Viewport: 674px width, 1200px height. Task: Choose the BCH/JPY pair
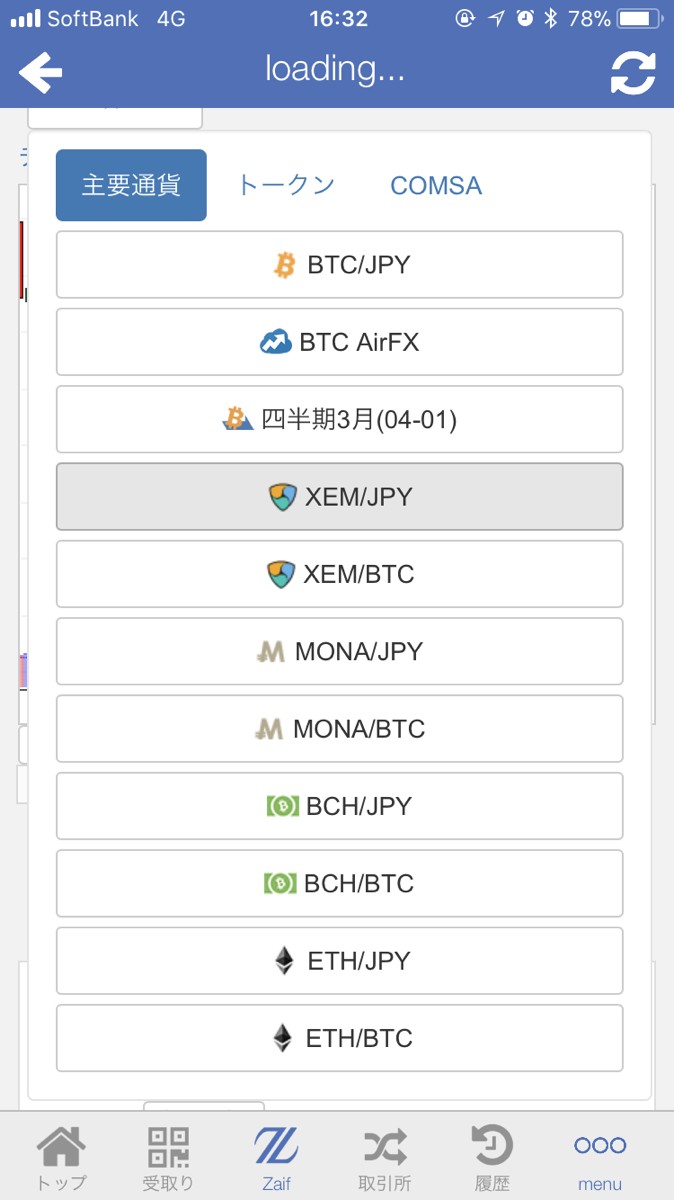tap(339, 806)
